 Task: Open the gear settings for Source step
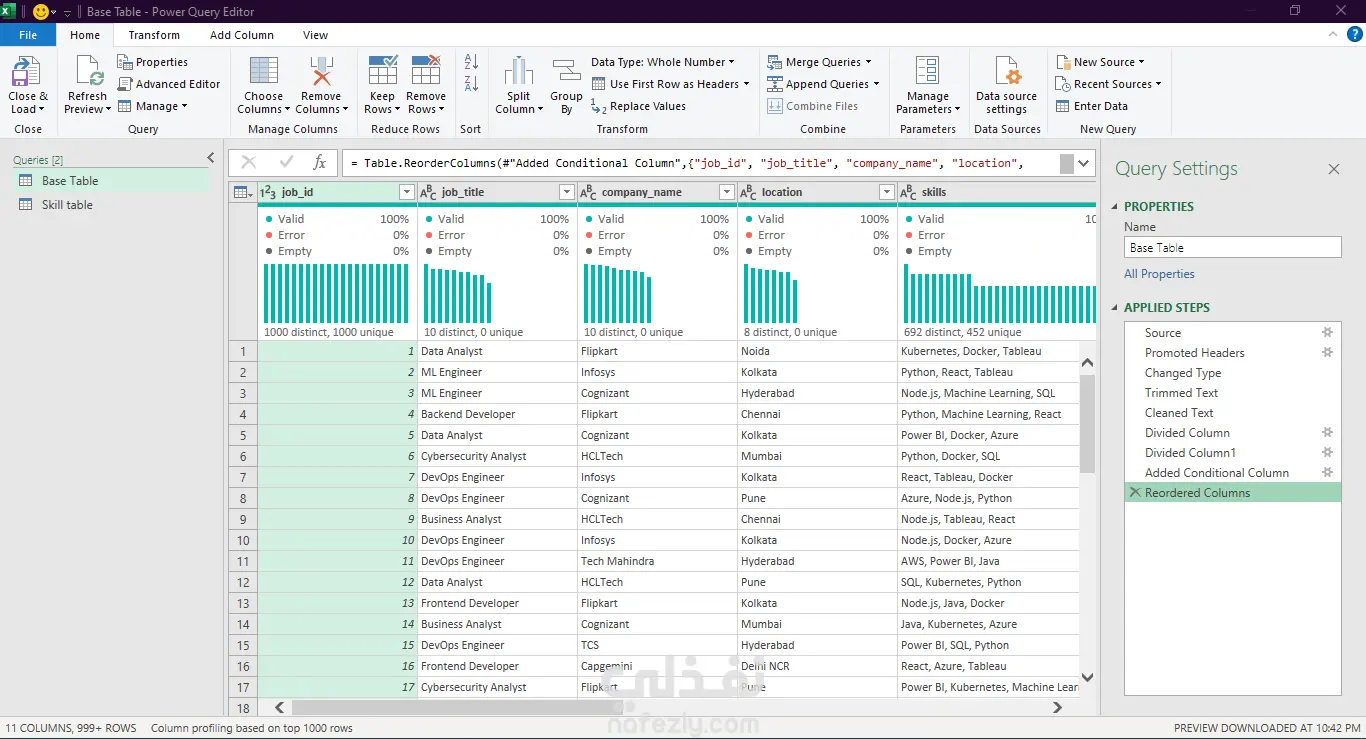(1327, 333)
